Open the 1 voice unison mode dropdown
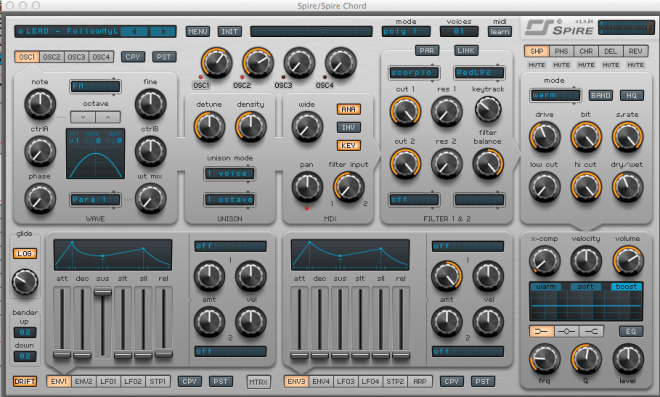This screenshot has width=660, height=397. click(230, 173)
